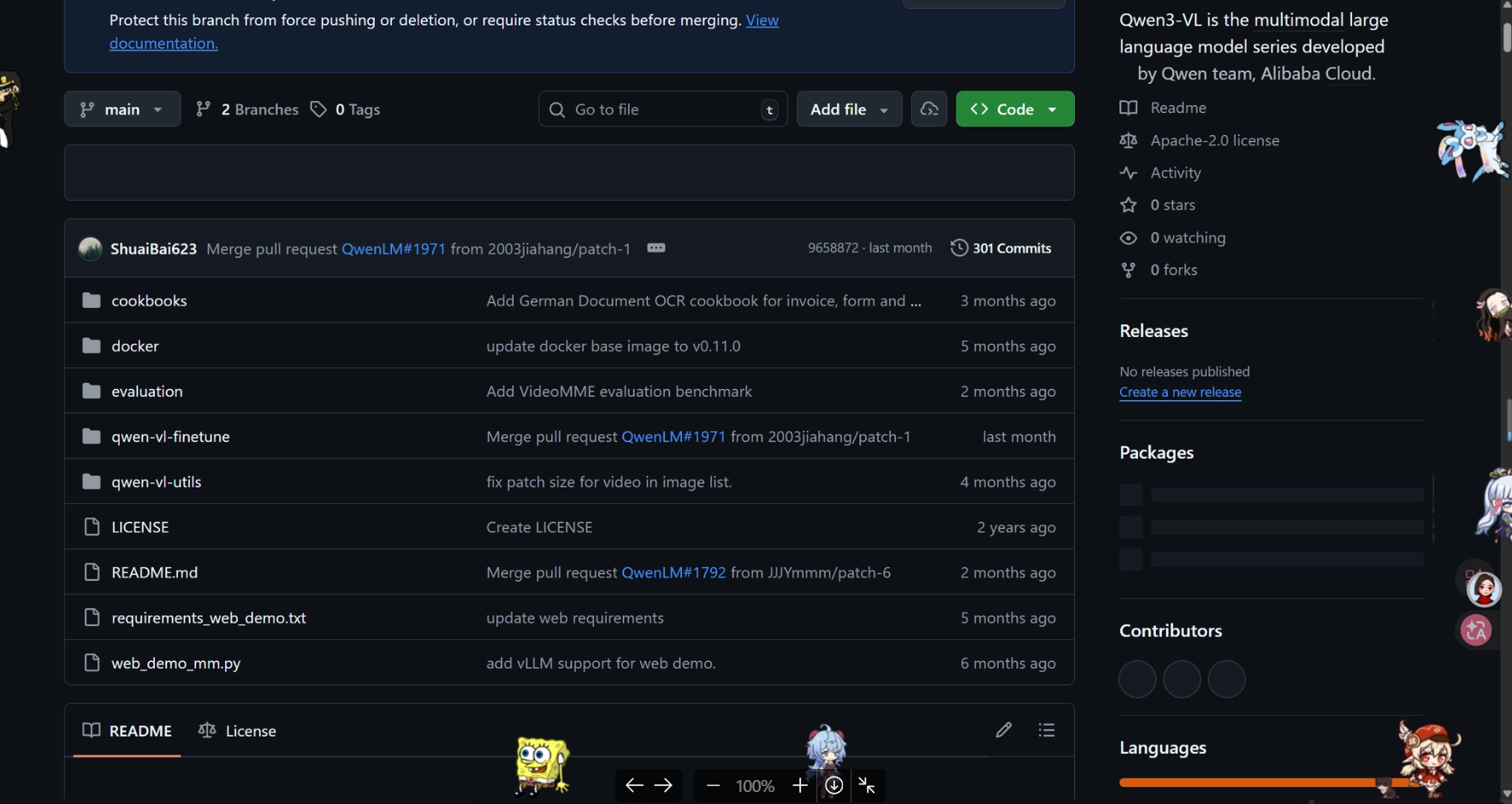
Task: Switch to the README tab
Action: coord(127,730)
